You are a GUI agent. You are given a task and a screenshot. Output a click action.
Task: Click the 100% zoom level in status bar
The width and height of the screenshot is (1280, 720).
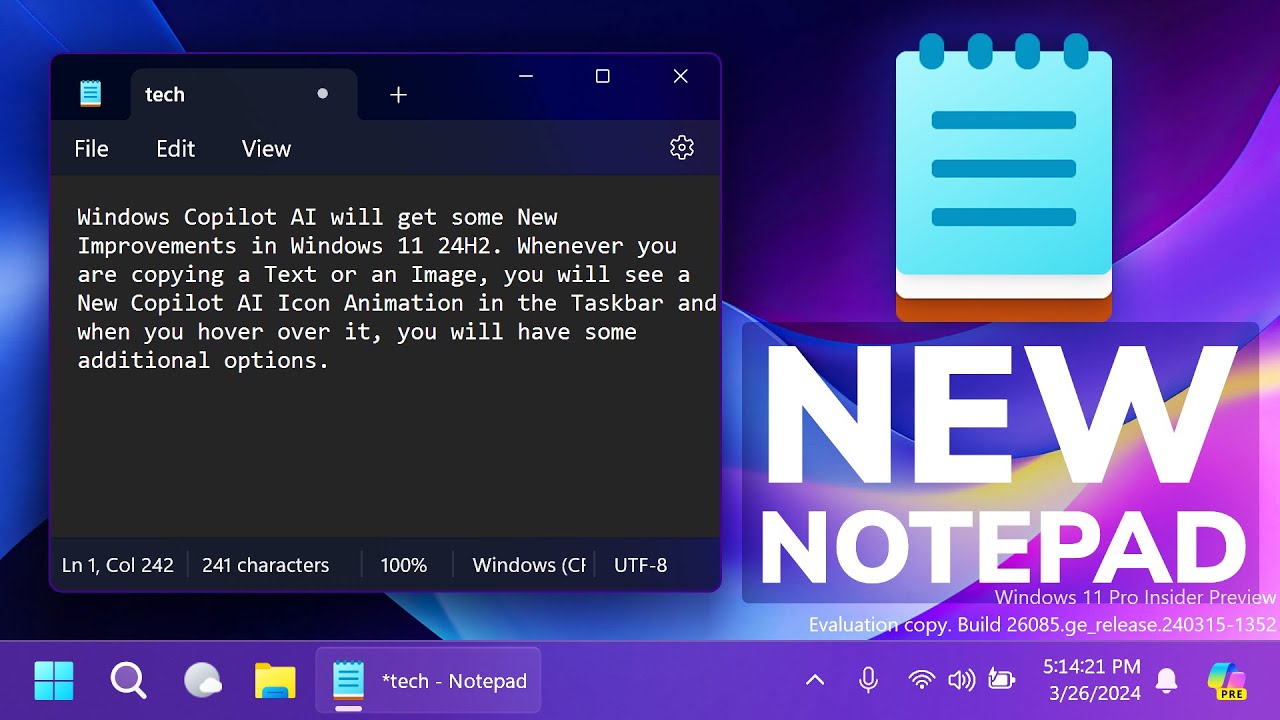pyautogui.click(x=404, y=565)
